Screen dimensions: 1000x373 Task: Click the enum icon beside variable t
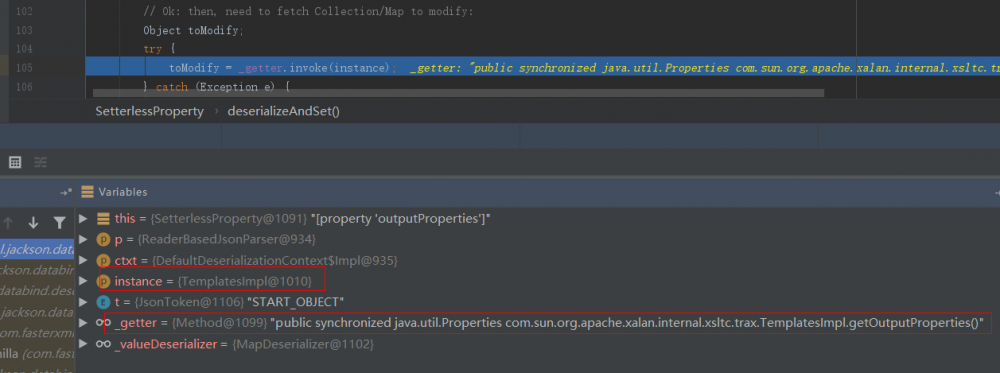(103, 302)
